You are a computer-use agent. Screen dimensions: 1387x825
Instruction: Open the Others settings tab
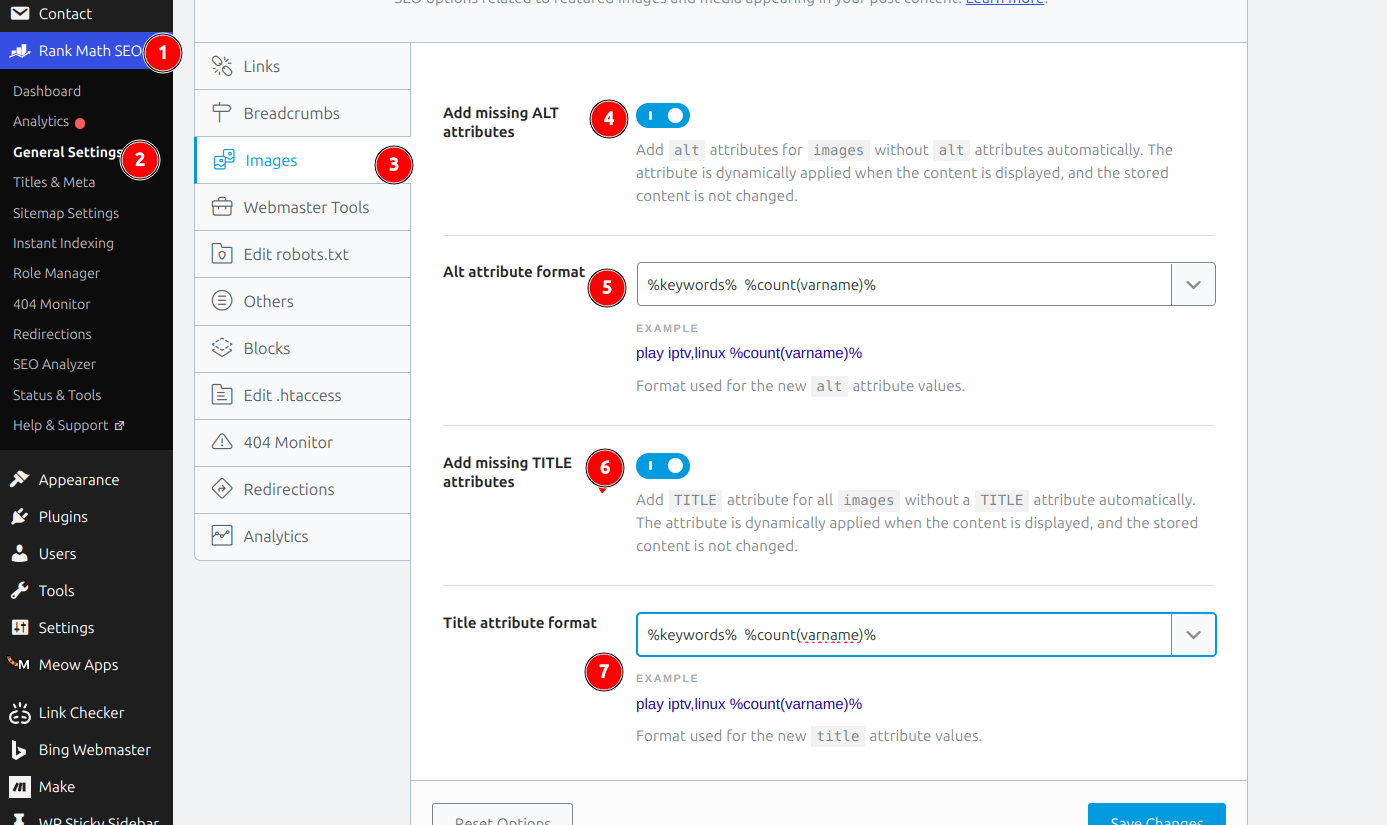[x=268, y=302]
